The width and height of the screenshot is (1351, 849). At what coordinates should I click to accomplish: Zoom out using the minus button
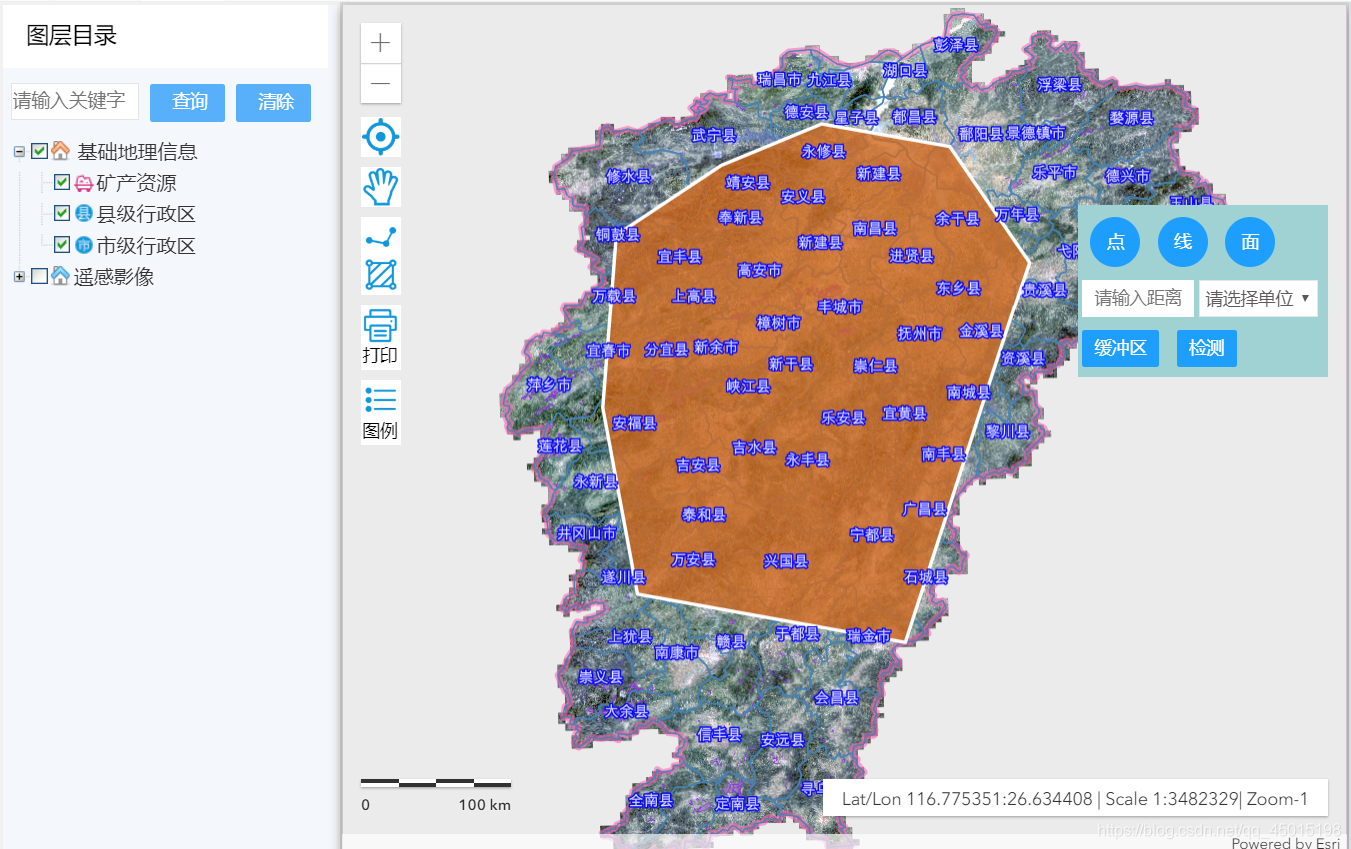pos(380,84)
